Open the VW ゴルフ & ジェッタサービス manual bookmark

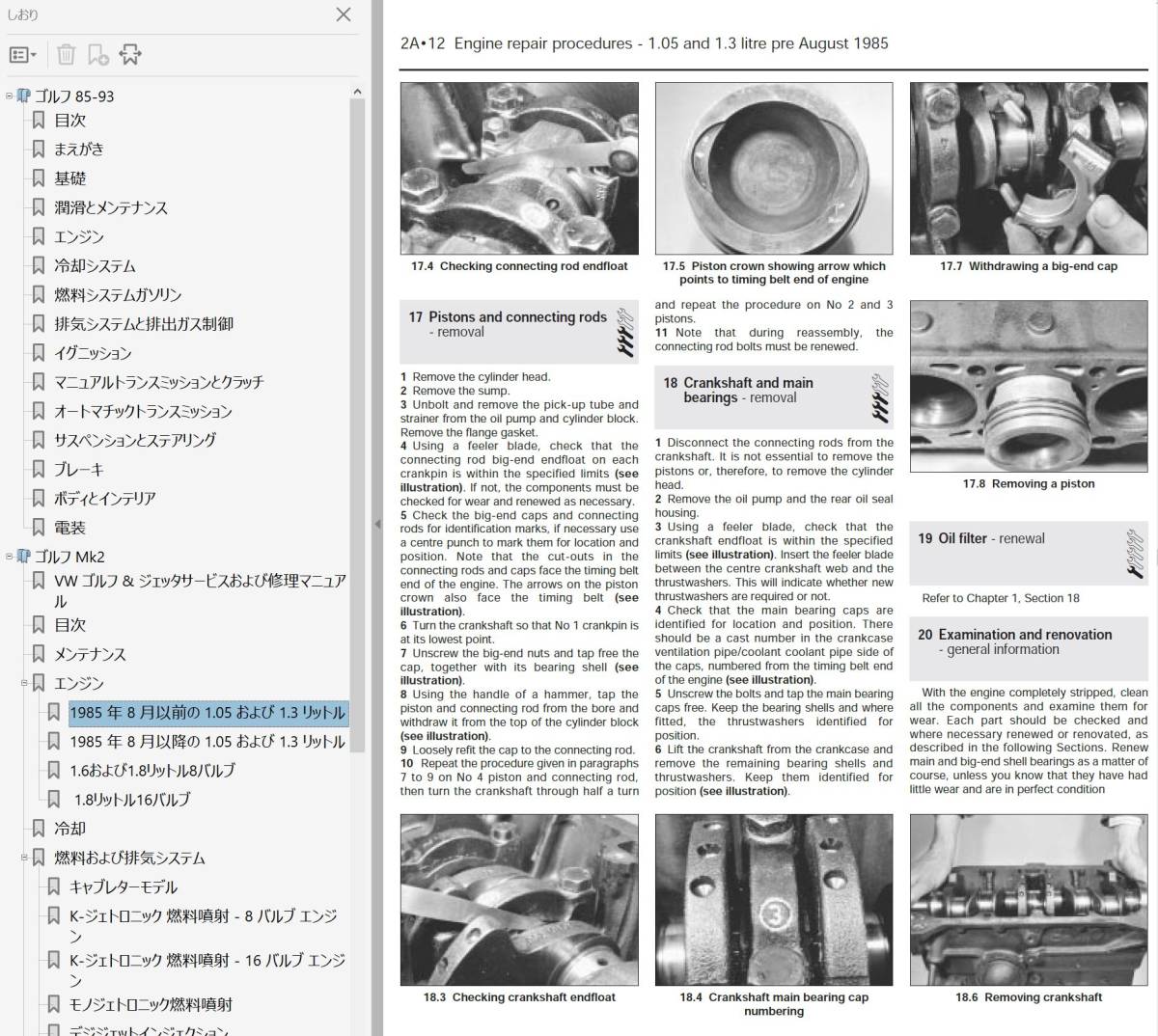[200, 590]
